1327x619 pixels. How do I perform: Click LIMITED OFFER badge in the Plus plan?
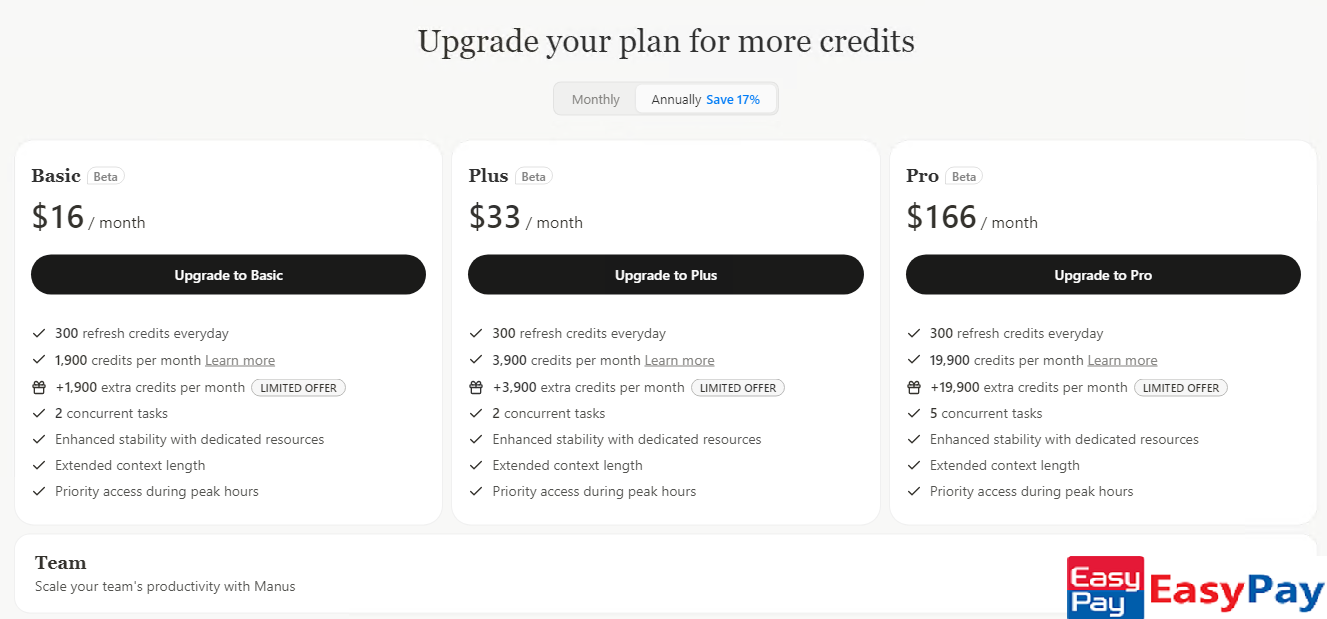click(738, 388)
